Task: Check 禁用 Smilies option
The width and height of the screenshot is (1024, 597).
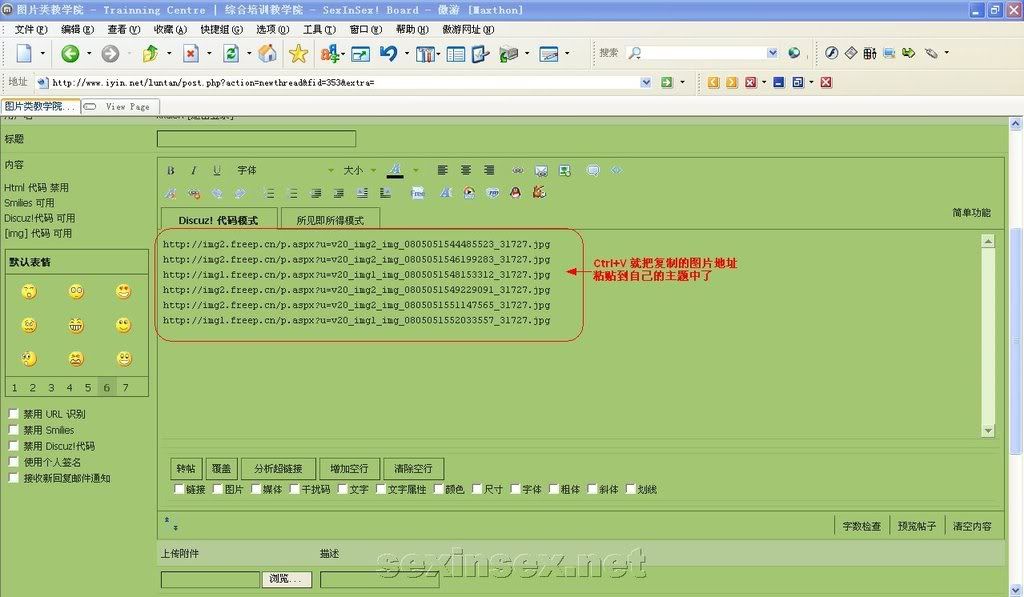Action: tap(13, 430)
